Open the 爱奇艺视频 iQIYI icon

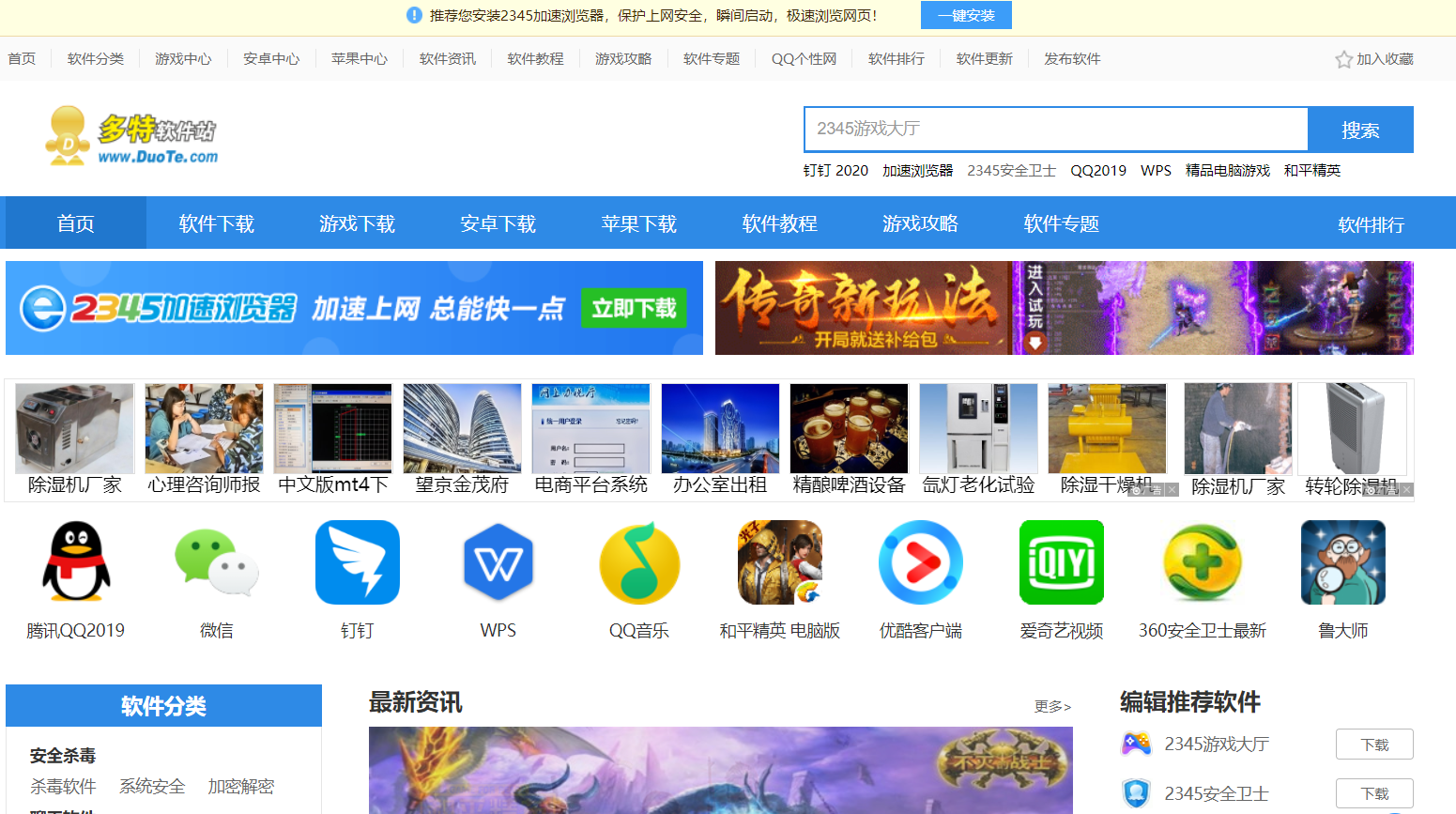click(x=1062, y=561)
